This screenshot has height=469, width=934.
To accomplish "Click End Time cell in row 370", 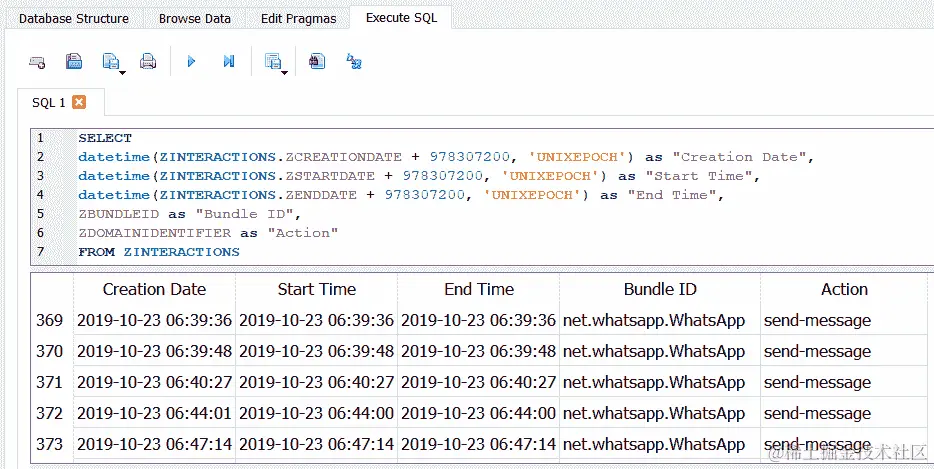I will point(479,352).
